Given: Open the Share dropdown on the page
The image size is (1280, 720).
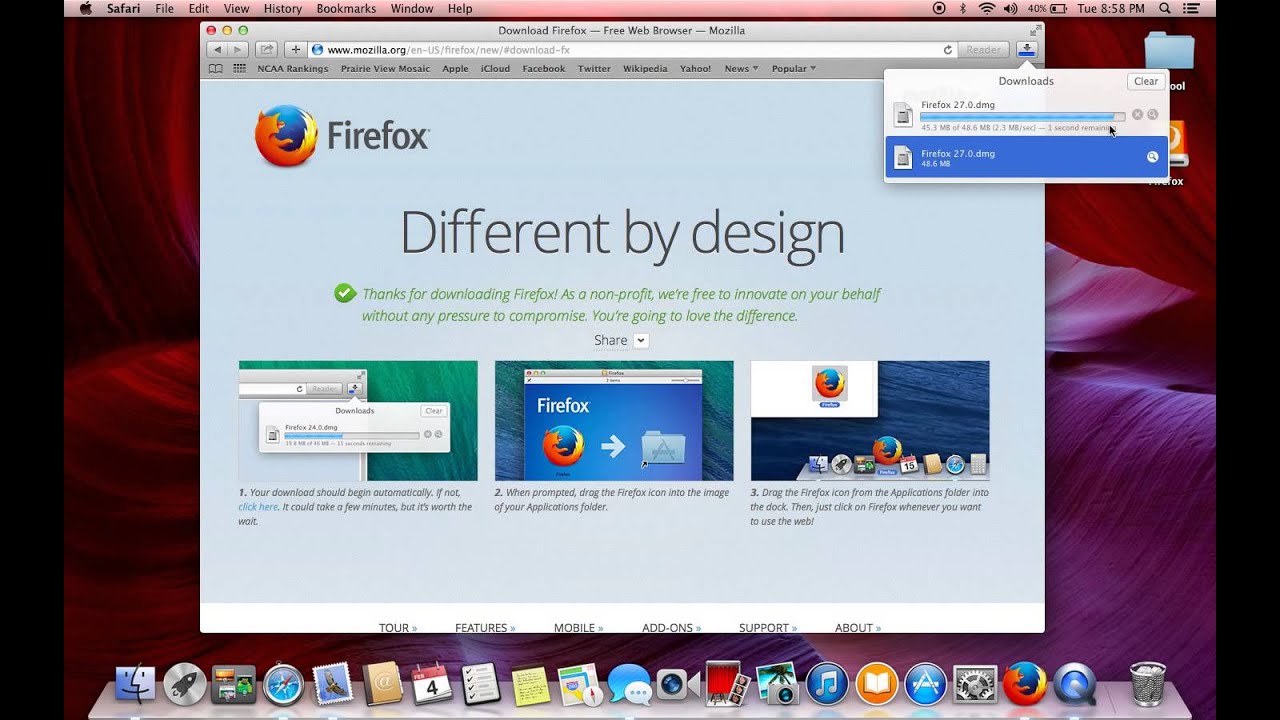Looking at the screenshot, I should [641, 340].
